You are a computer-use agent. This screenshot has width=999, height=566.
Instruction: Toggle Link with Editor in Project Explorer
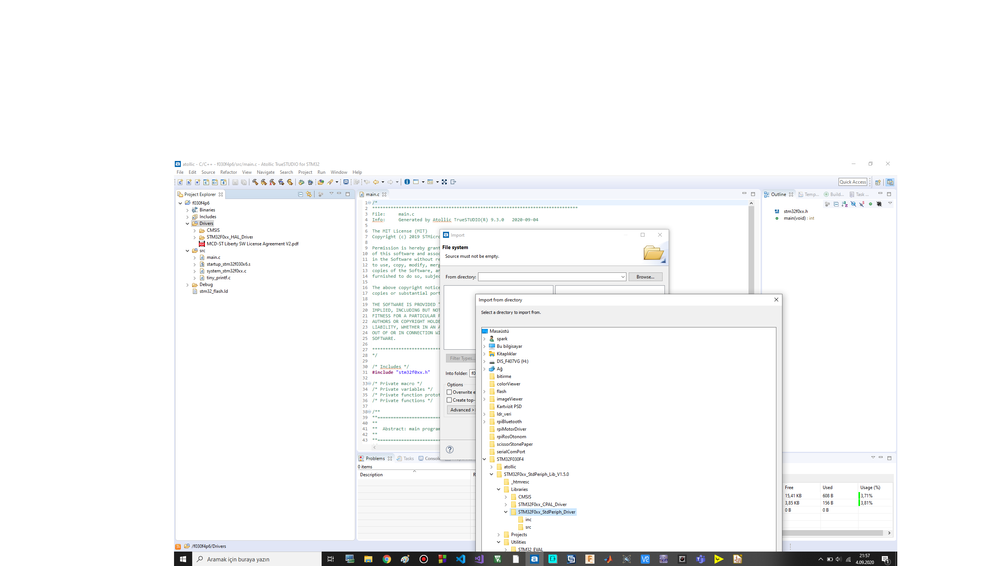(309, 194)
